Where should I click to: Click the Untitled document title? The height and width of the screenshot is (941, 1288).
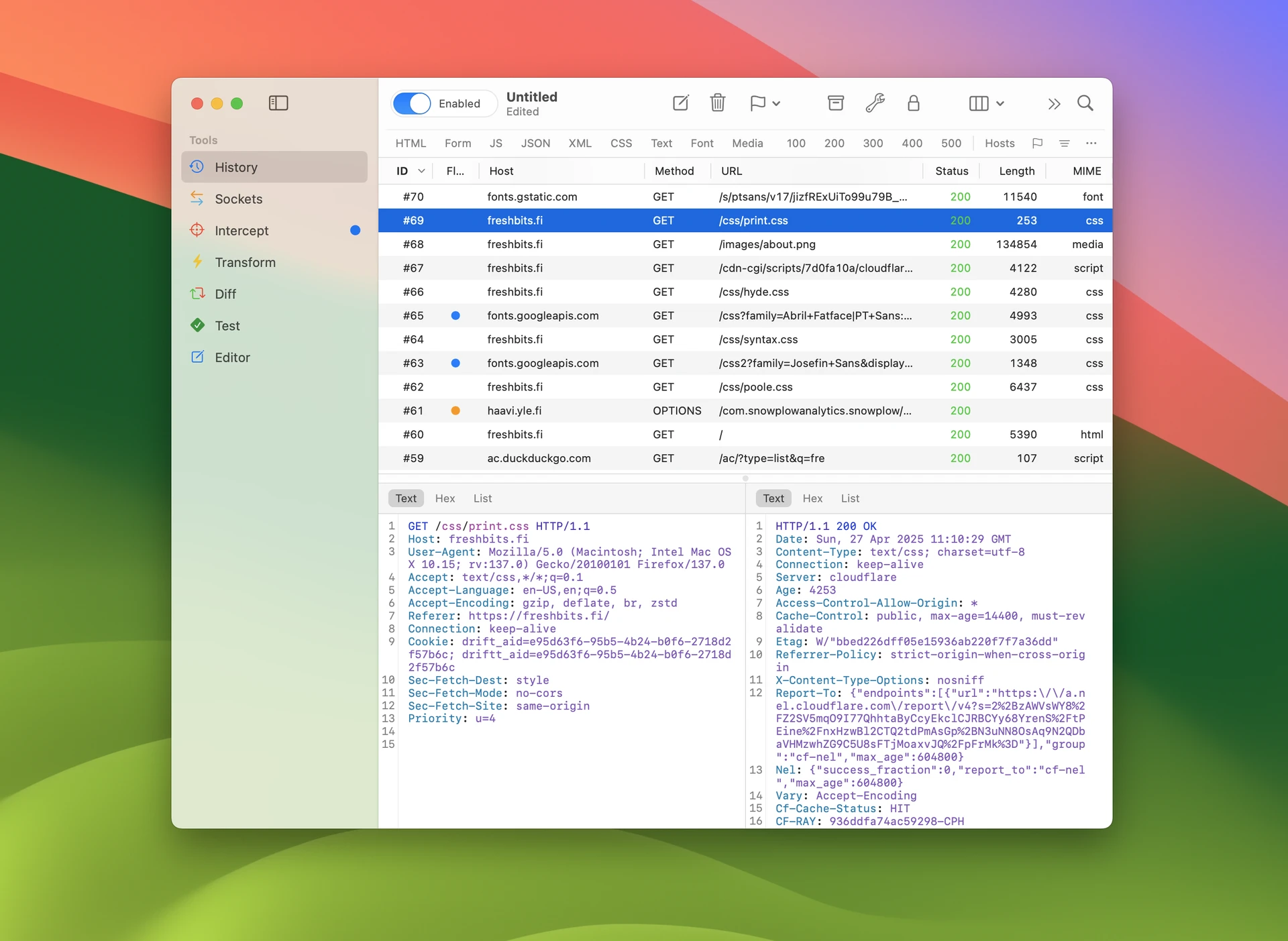click(532, 97)
